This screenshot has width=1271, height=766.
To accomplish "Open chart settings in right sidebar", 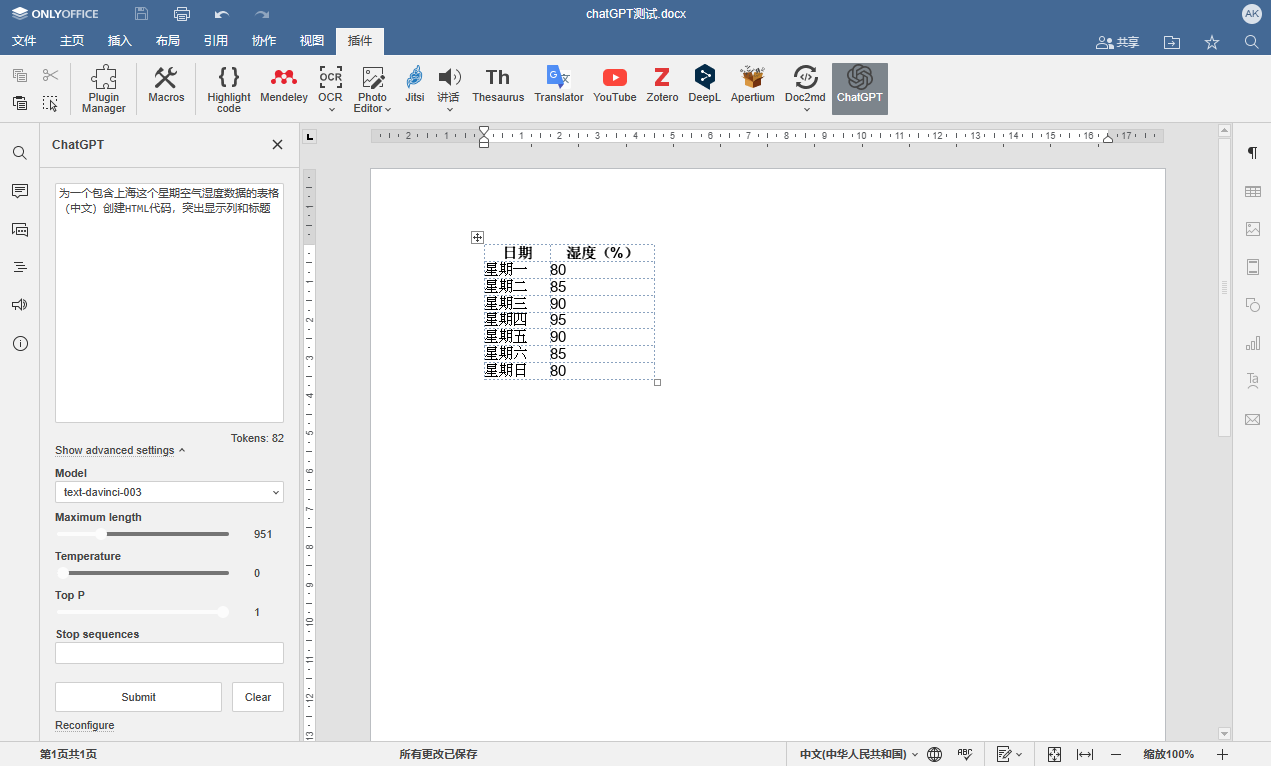I will pos(1252,343).
